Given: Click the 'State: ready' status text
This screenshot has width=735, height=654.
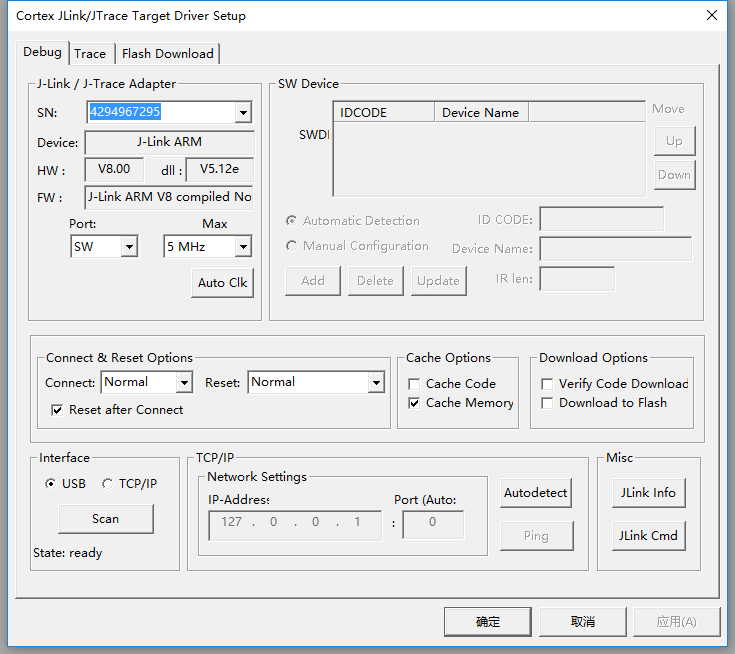Looking at the screenshot, I should tap(68, 553).
